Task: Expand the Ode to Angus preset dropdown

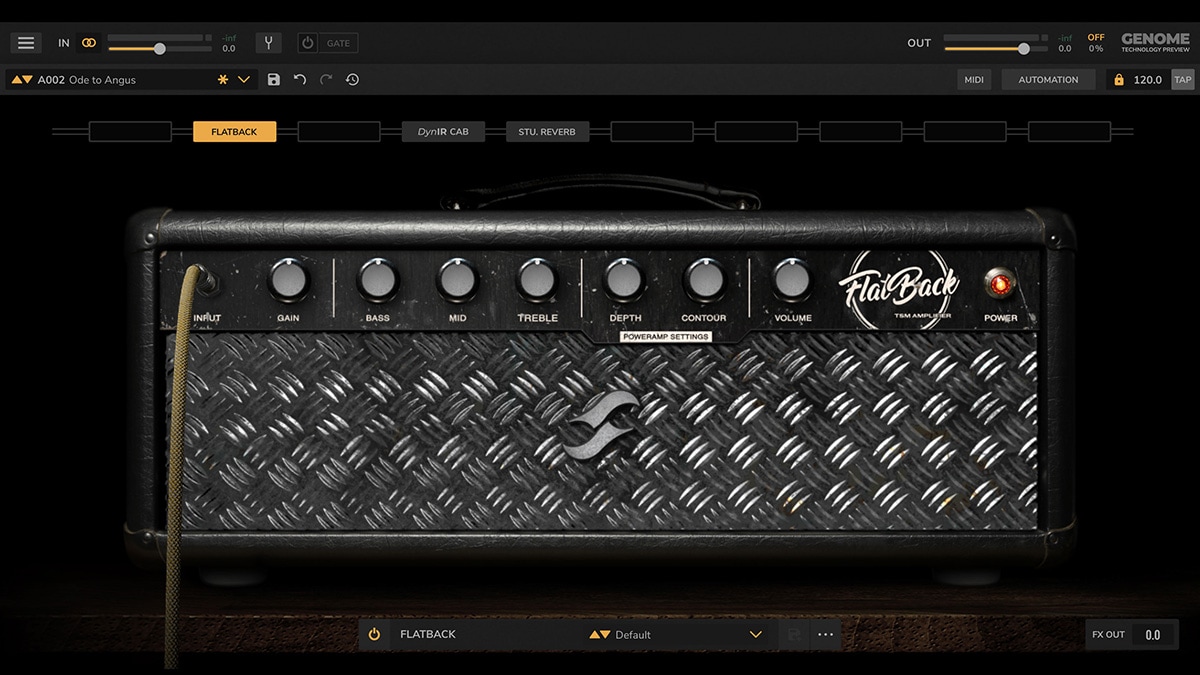Action: (x=244, y=80)
